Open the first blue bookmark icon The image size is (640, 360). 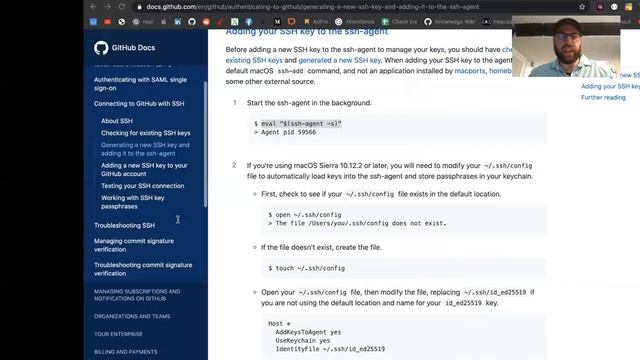(93, 22)
